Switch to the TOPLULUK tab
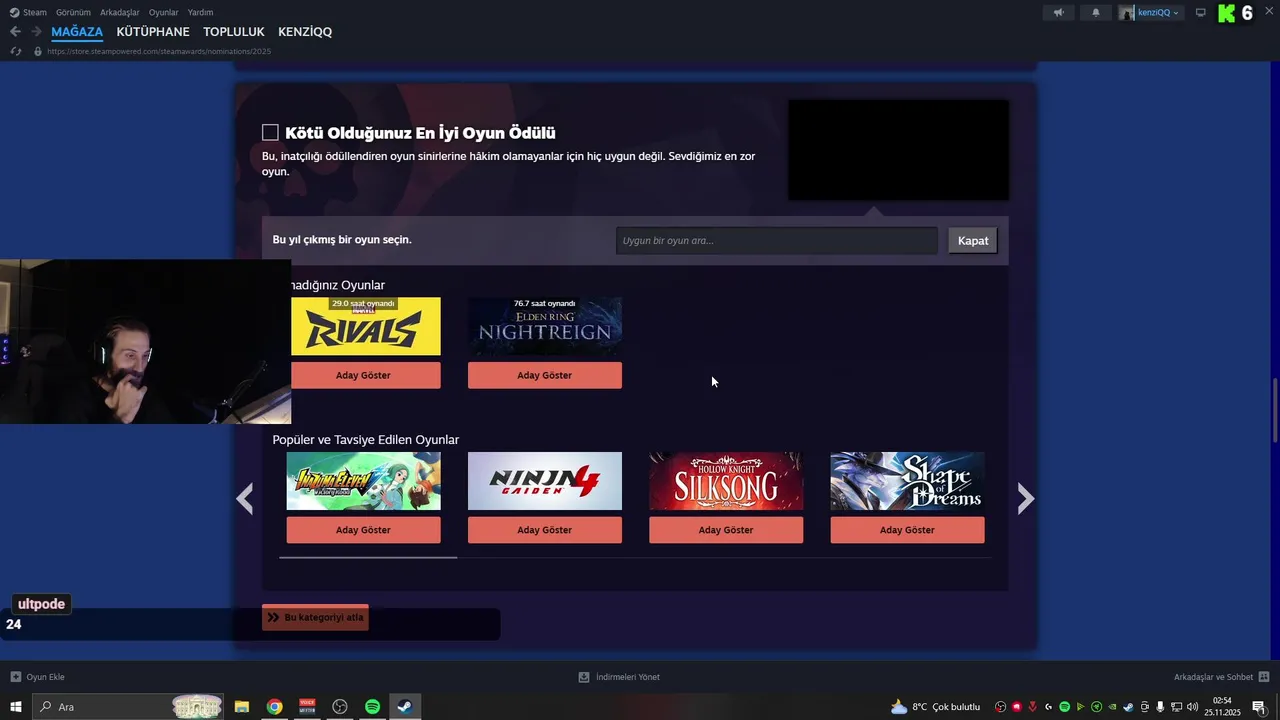Viewport: 1280px width, 720px height. (234, 32)
